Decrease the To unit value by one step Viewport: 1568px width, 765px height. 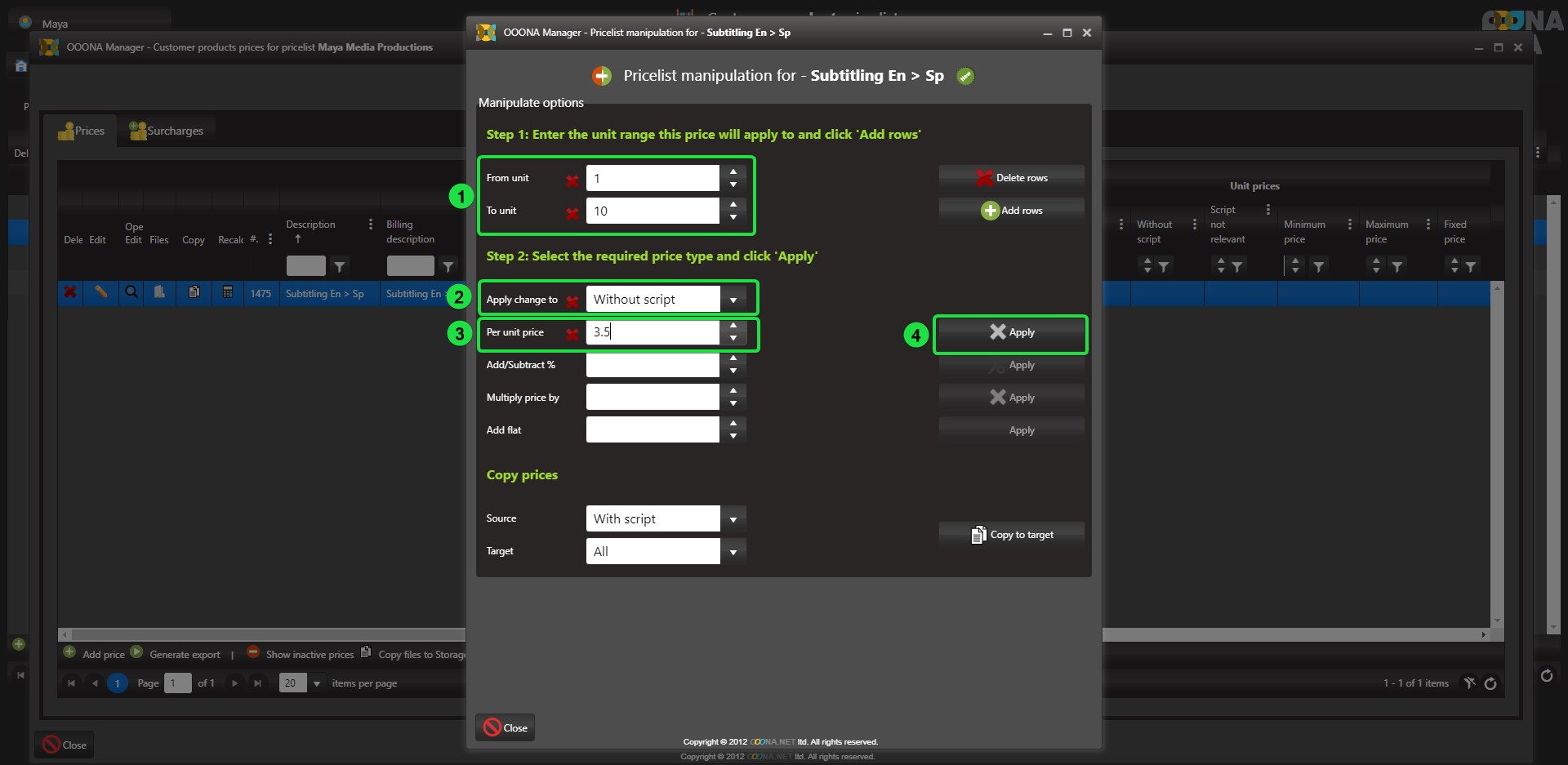coord(733,217)
